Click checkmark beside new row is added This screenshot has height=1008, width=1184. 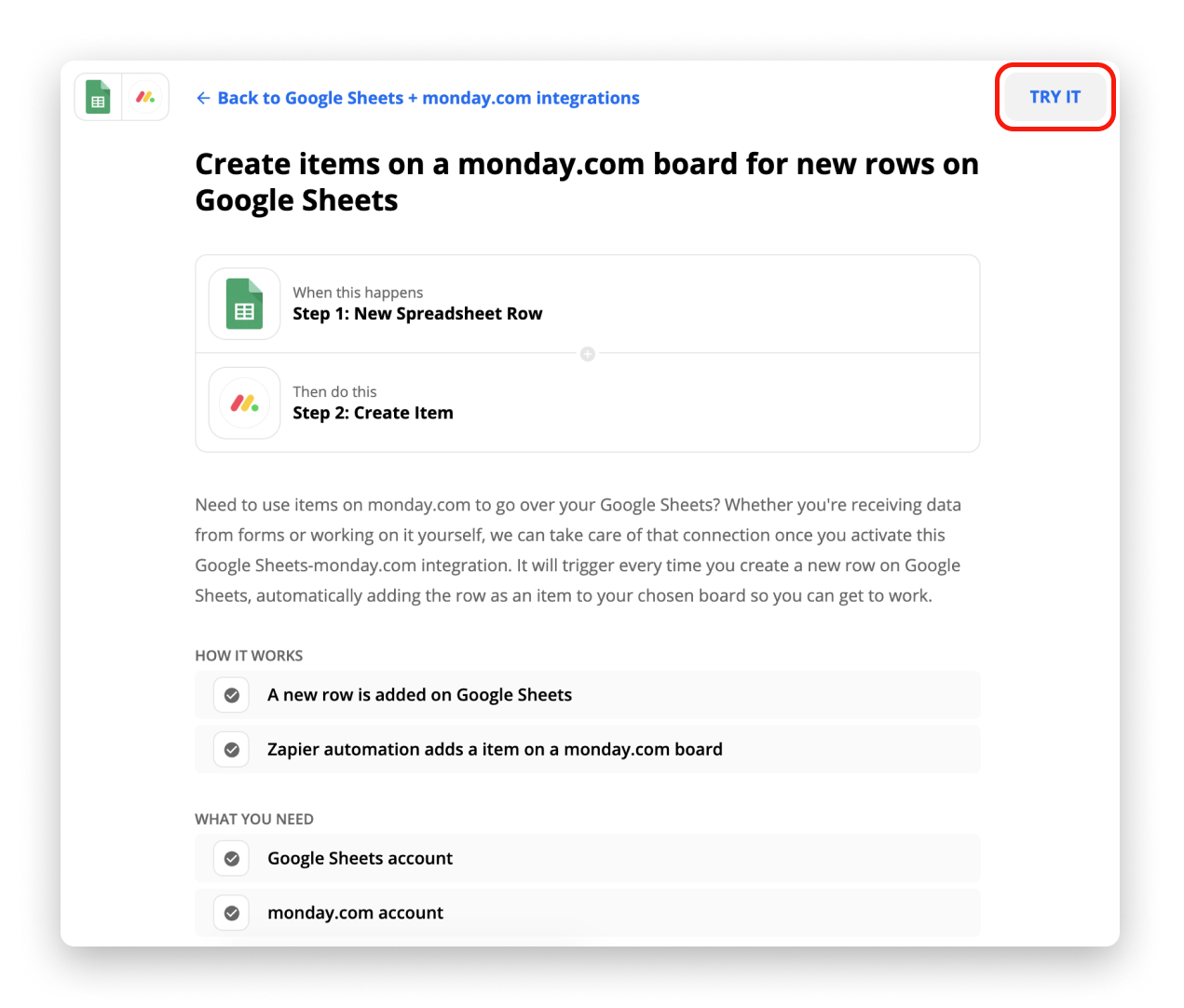[x=232, y=695]
